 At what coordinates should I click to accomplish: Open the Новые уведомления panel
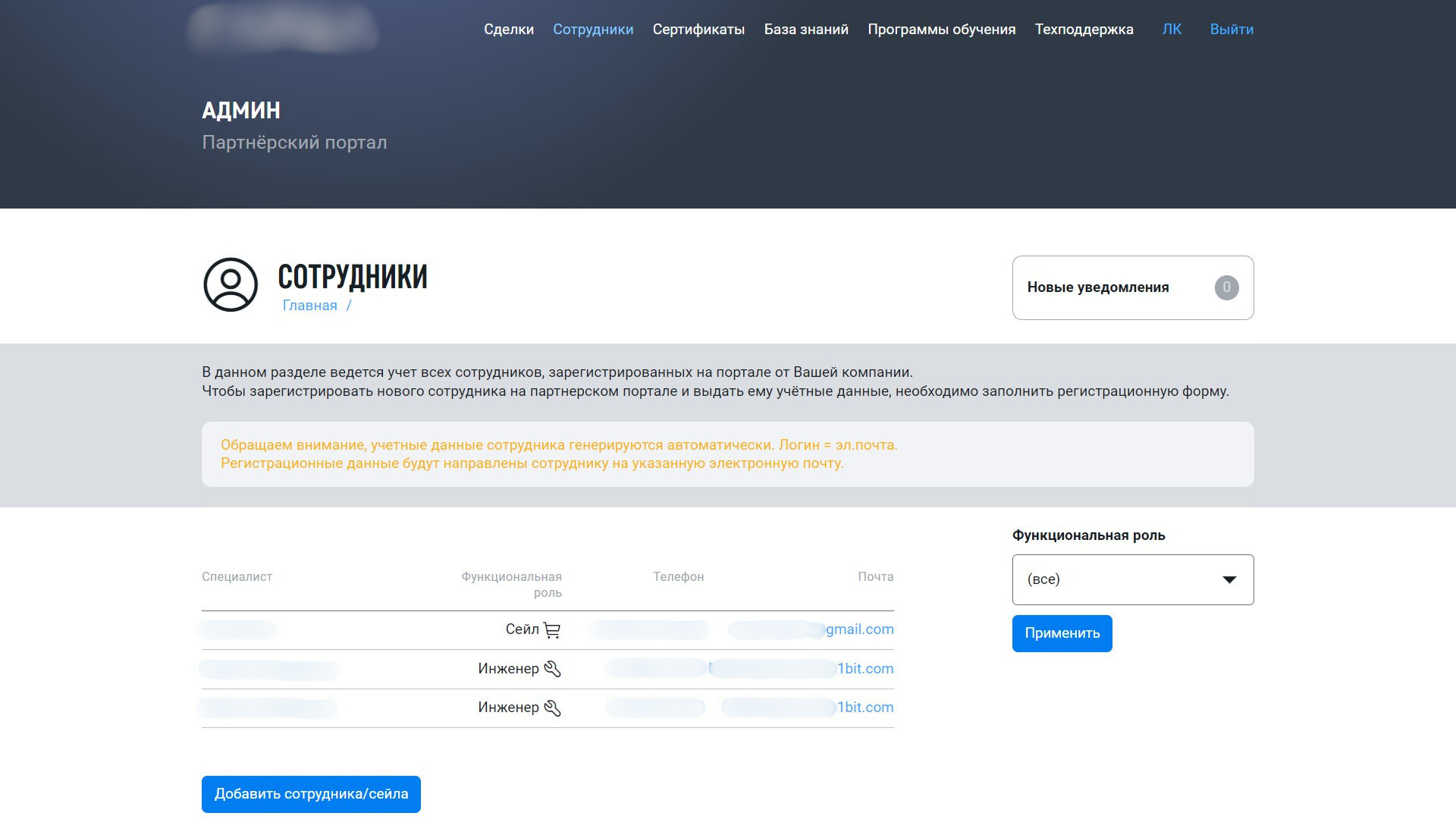pos(1098,287)
